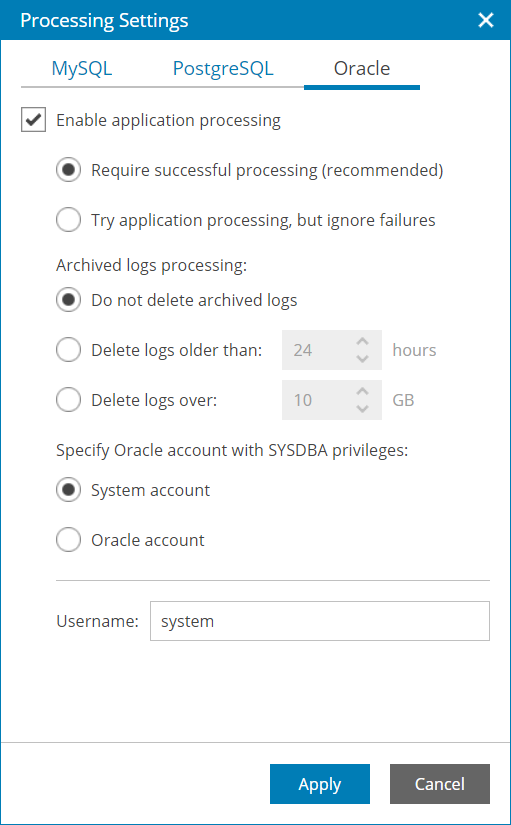Close the Processing Settings dialog
The image size is (511, 825).
pos(485,21)
